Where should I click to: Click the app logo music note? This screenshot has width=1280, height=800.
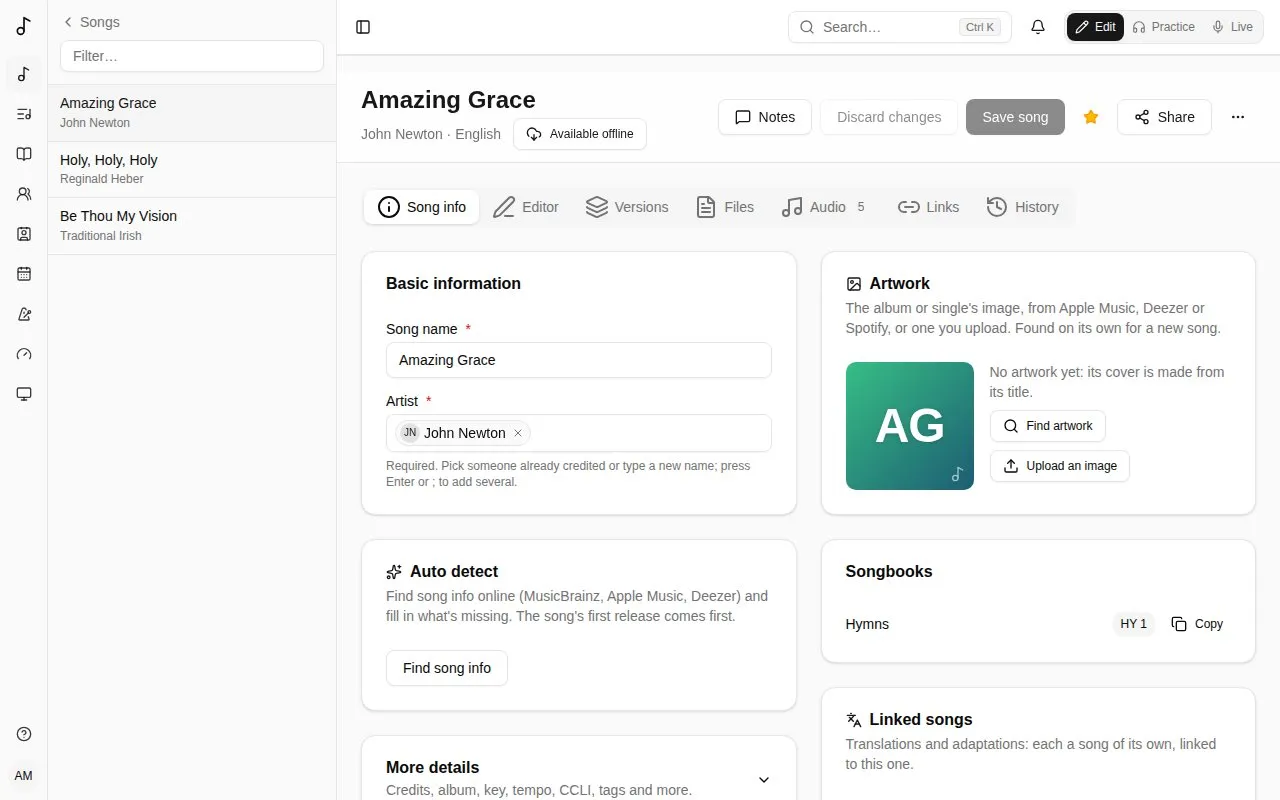click(24, 27)
